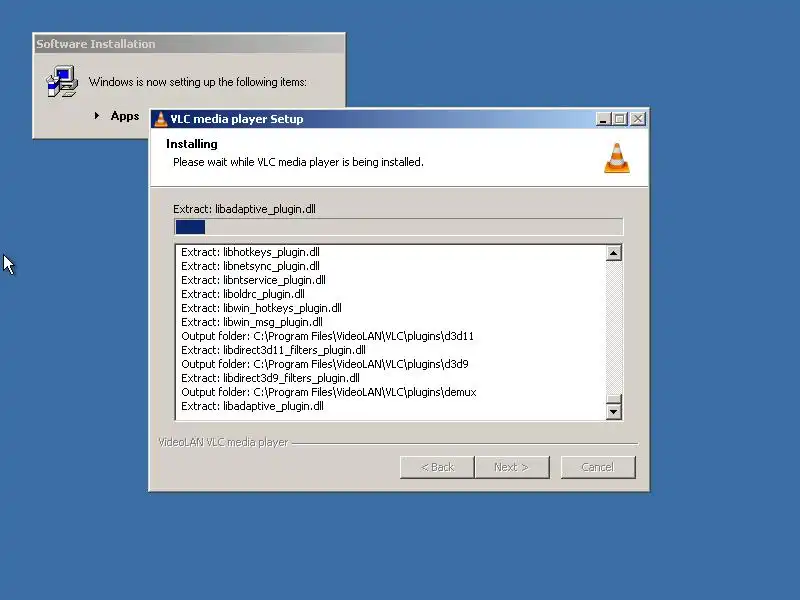Click the VLC cone icon in the title bar

(161, 119)
